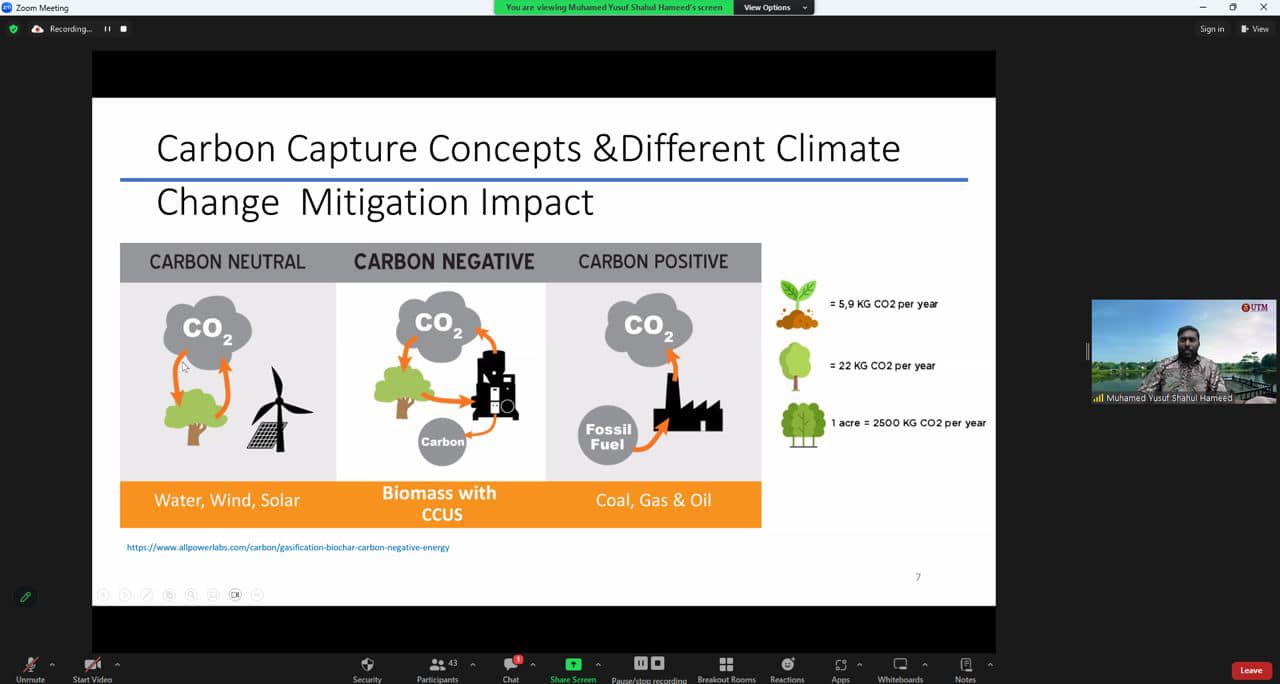Pause the recording from top indicator
Viewport: 1280px width, 684px height.
[x=107, y=29]
